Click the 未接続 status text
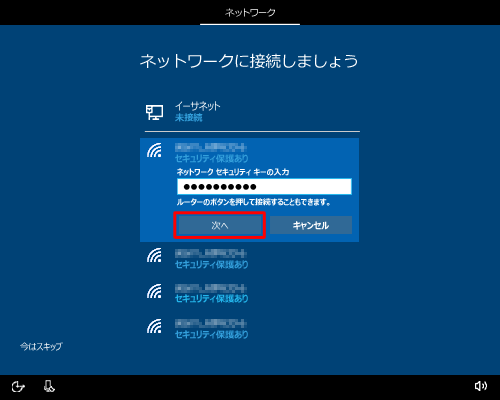The height and width of the screenshot is (400, 500). point(189,117)
